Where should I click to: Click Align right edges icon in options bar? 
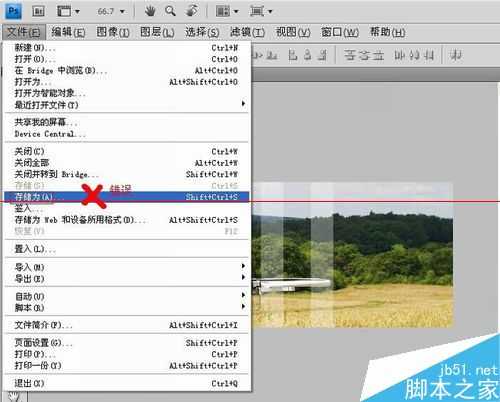pos(323,55)
